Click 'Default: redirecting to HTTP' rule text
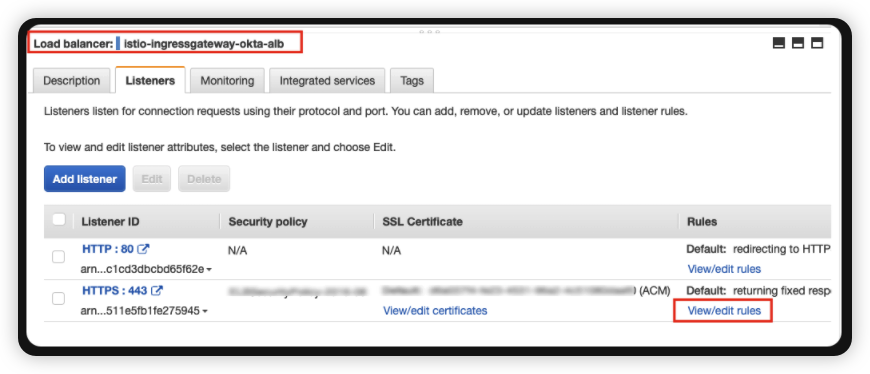 click(758, 249)
